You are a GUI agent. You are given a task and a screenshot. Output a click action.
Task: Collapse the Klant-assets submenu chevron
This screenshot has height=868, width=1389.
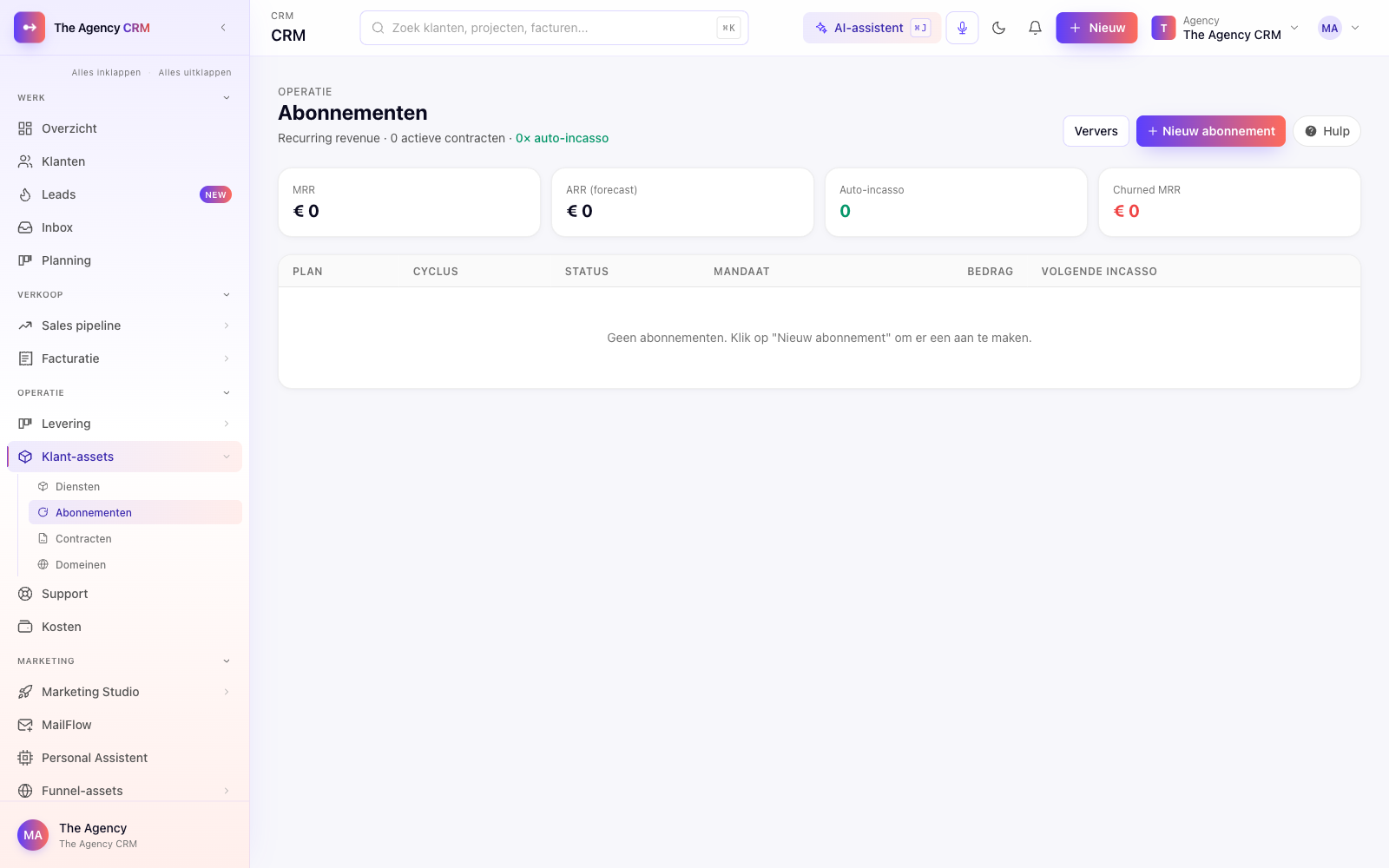point(227,457)
